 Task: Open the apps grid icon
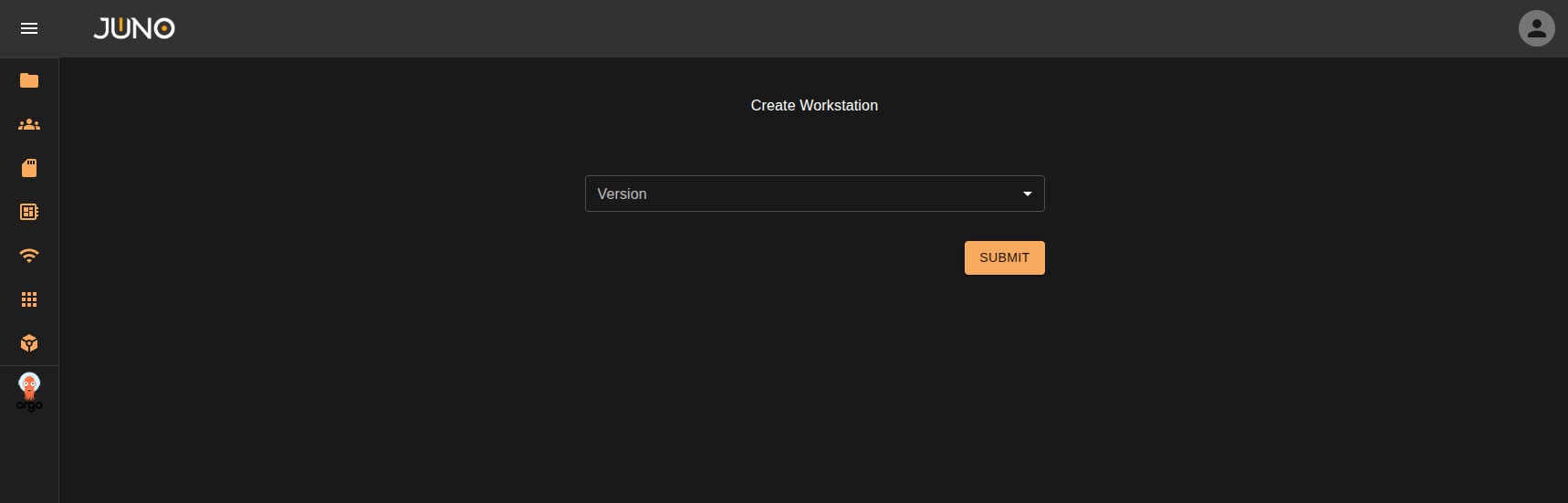29,299
